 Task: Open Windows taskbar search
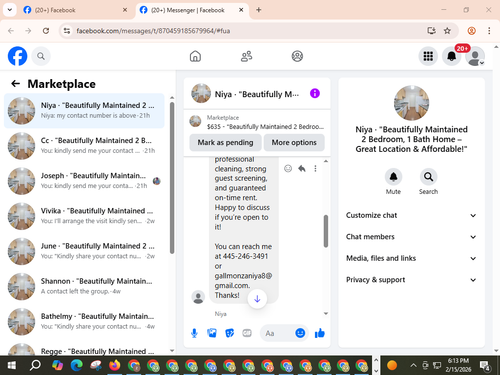35,365
